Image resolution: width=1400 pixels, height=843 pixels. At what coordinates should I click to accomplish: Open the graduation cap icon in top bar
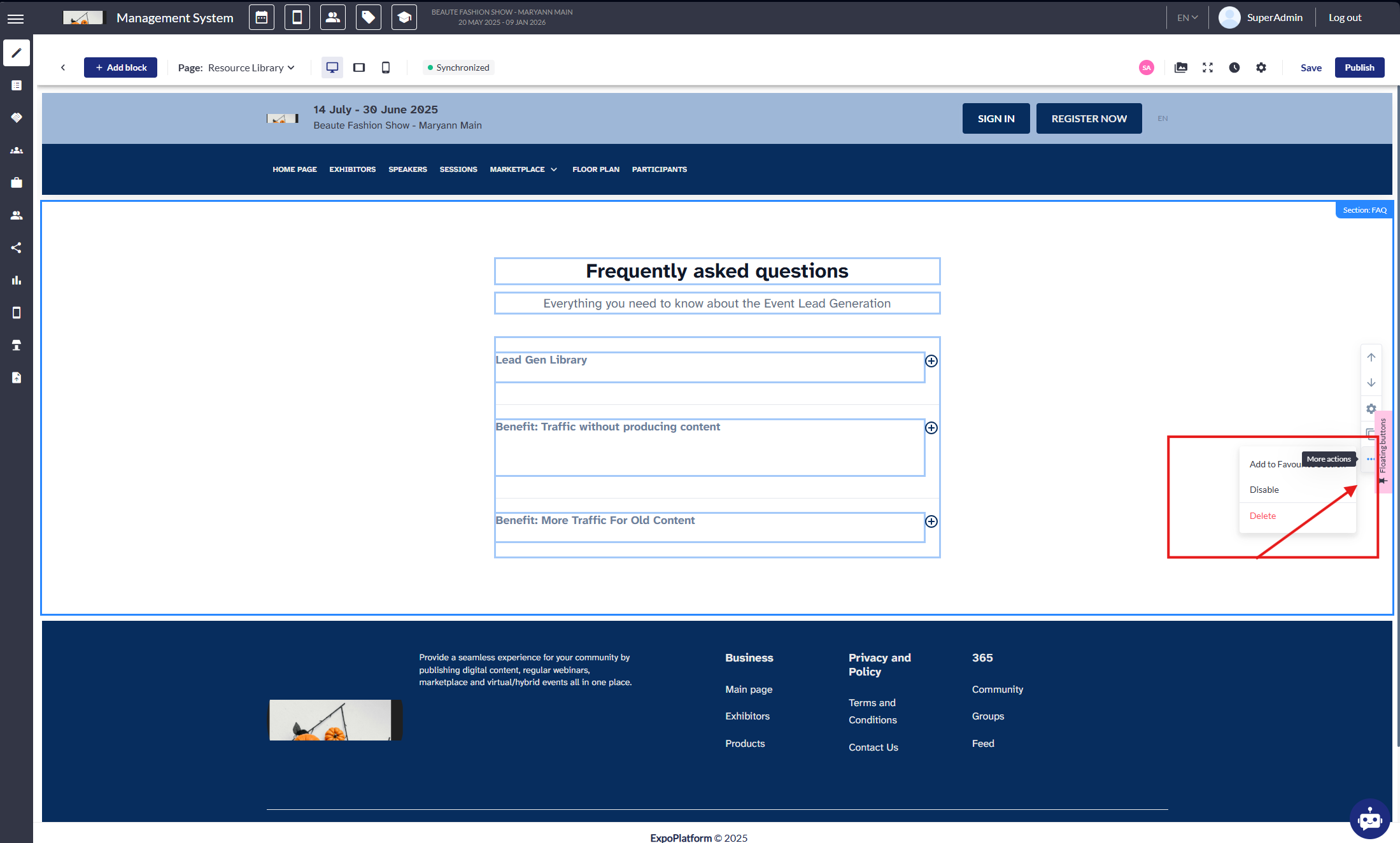(x=404, y=17)
